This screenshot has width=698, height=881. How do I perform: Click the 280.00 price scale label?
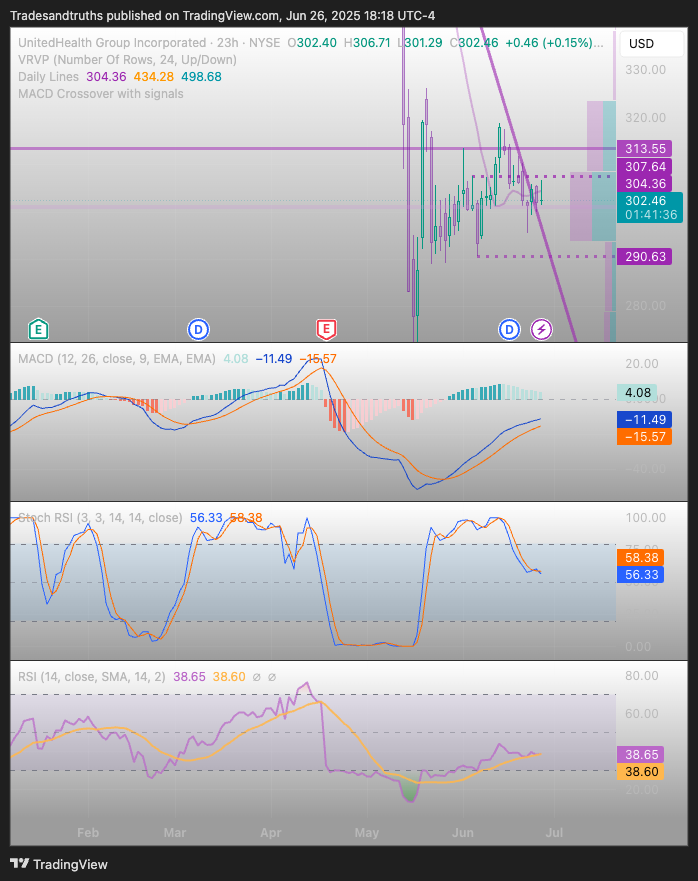pos(645,306)
